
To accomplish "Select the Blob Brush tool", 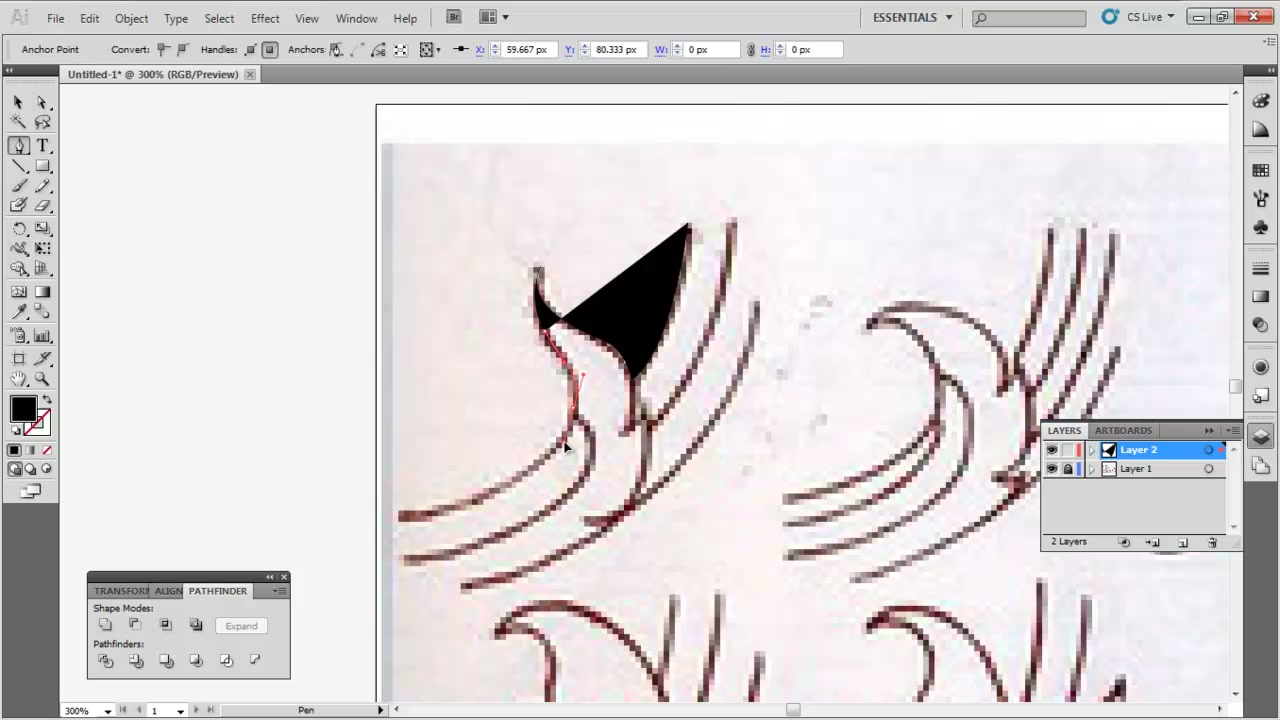I will 18,206.
